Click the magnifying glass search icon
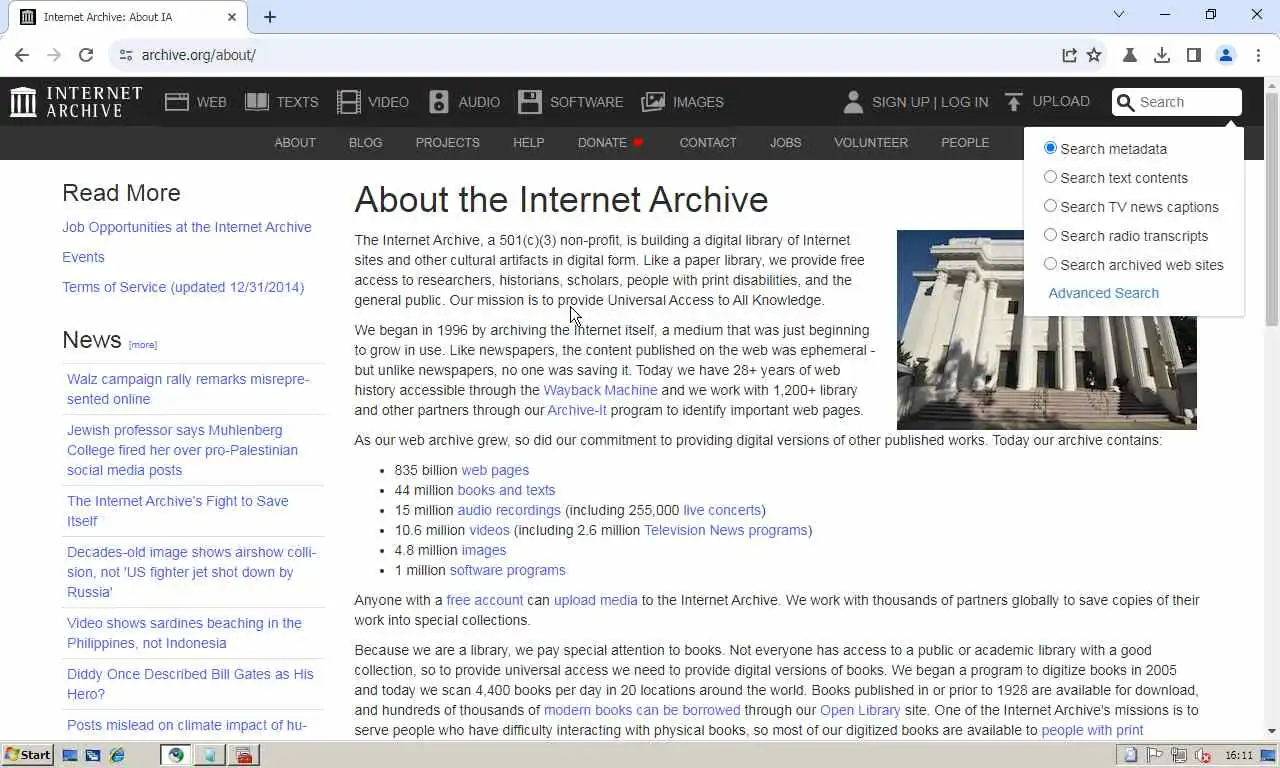 1125,102
